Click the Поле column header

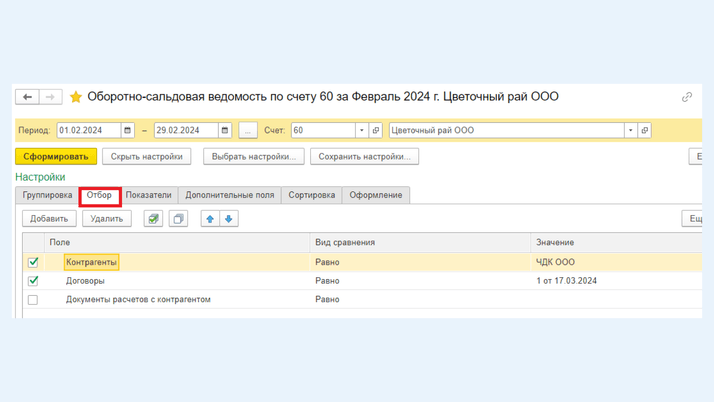click(x=177, y=243)
